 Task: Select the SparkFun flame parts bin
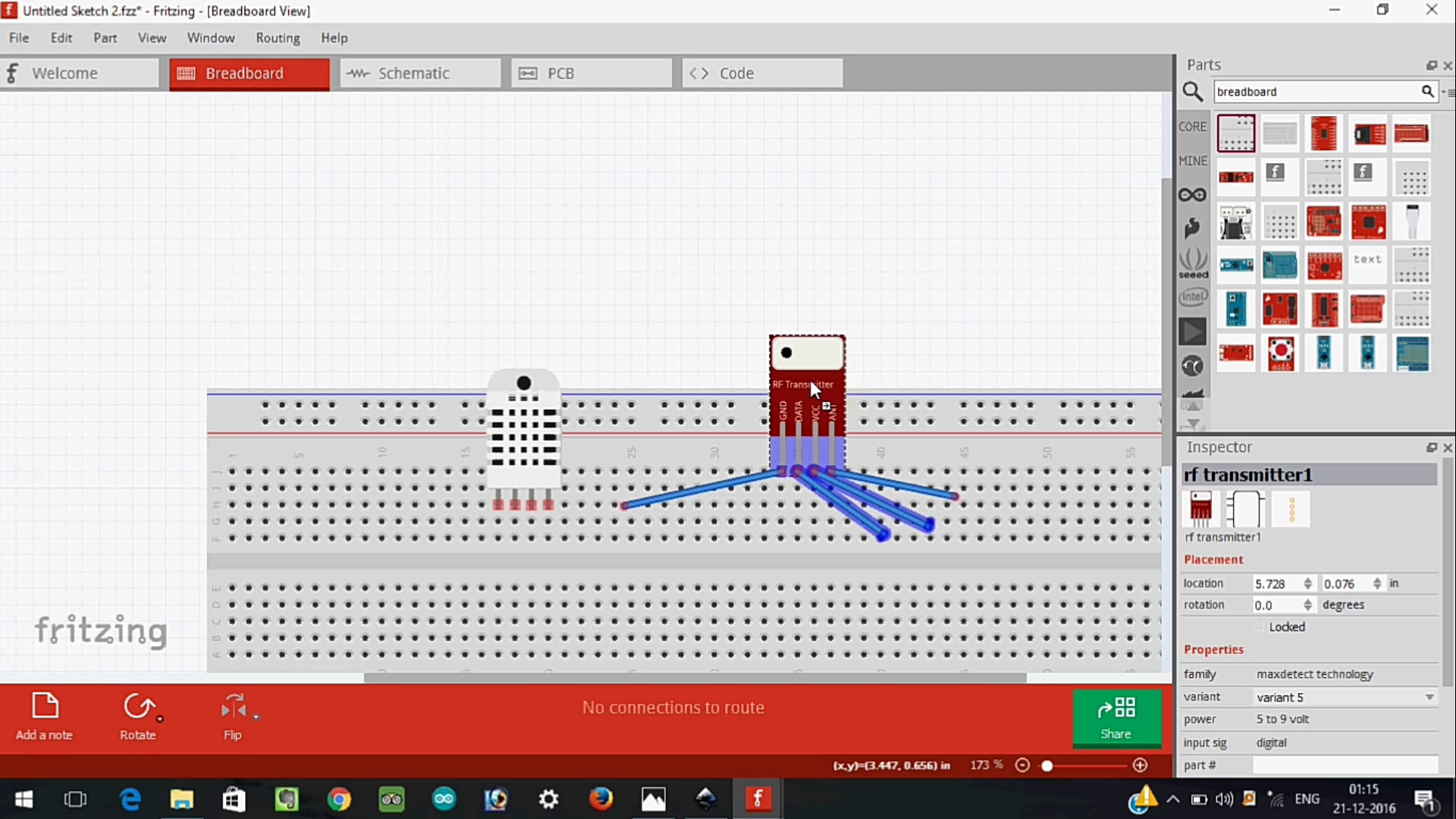pyautogui.click(x=1192, y=227)
